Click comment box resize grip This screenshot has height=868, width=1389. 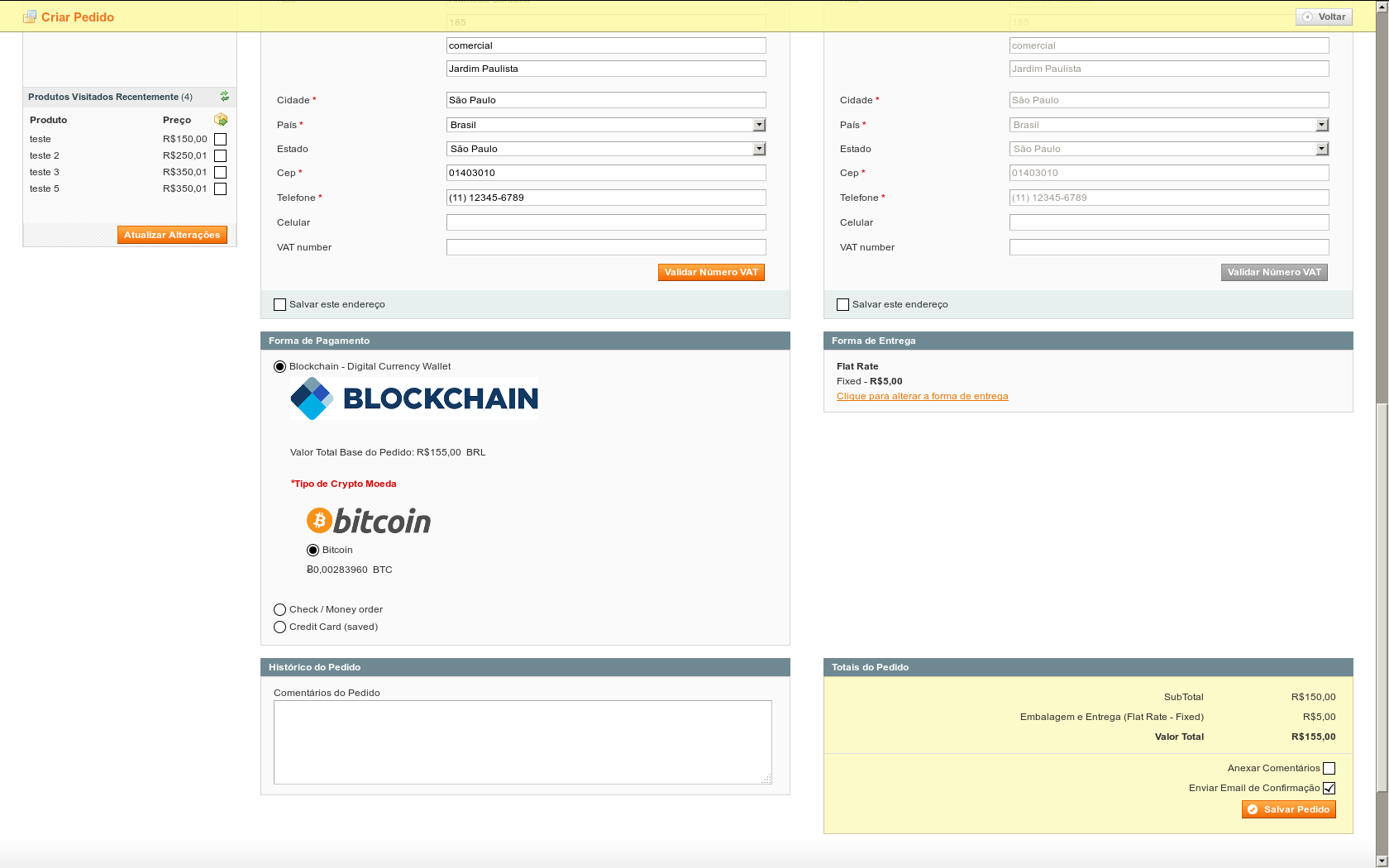766,779
